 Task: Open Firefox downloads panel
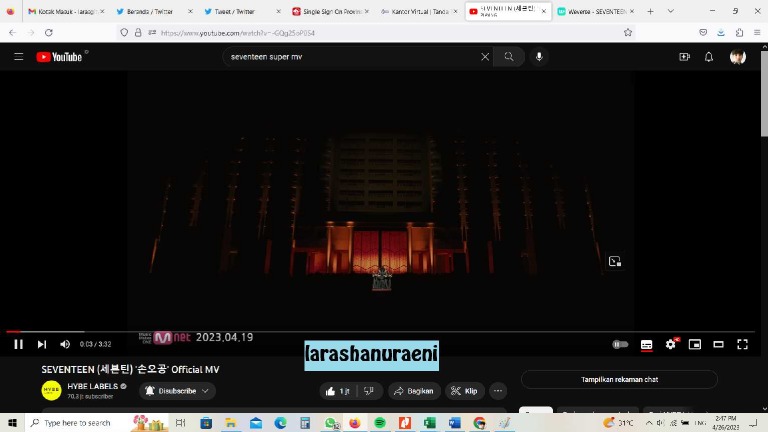[721, 33]
